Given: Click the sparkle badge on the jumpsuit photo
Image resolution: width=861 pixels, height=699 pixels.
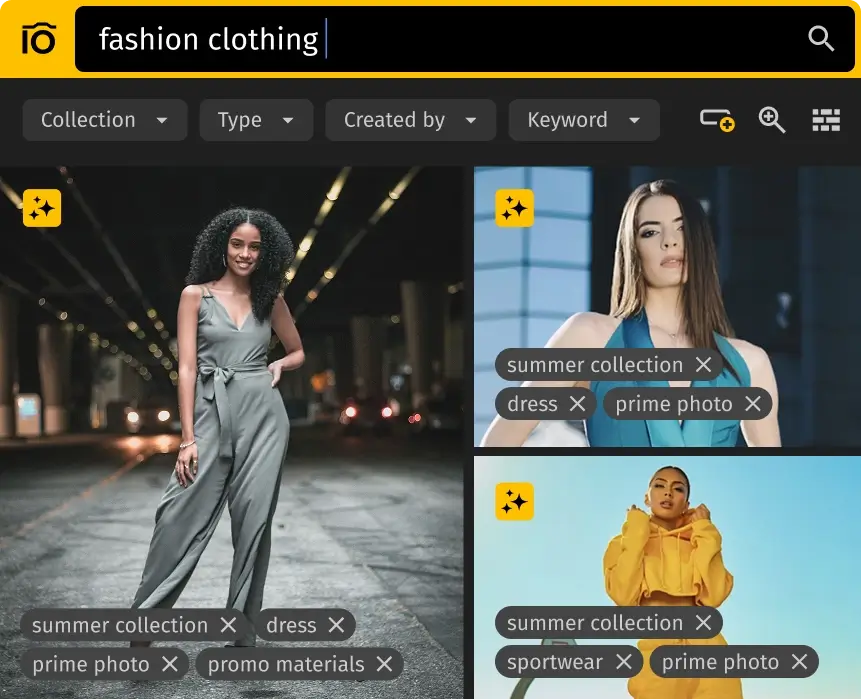Looking at the screenshot, I should [42, 208].
